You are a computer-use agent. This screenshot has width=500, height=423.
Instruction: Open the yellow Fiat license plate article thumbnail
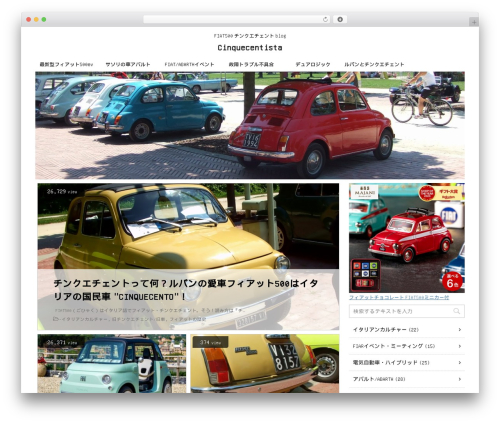pos(265,363)
